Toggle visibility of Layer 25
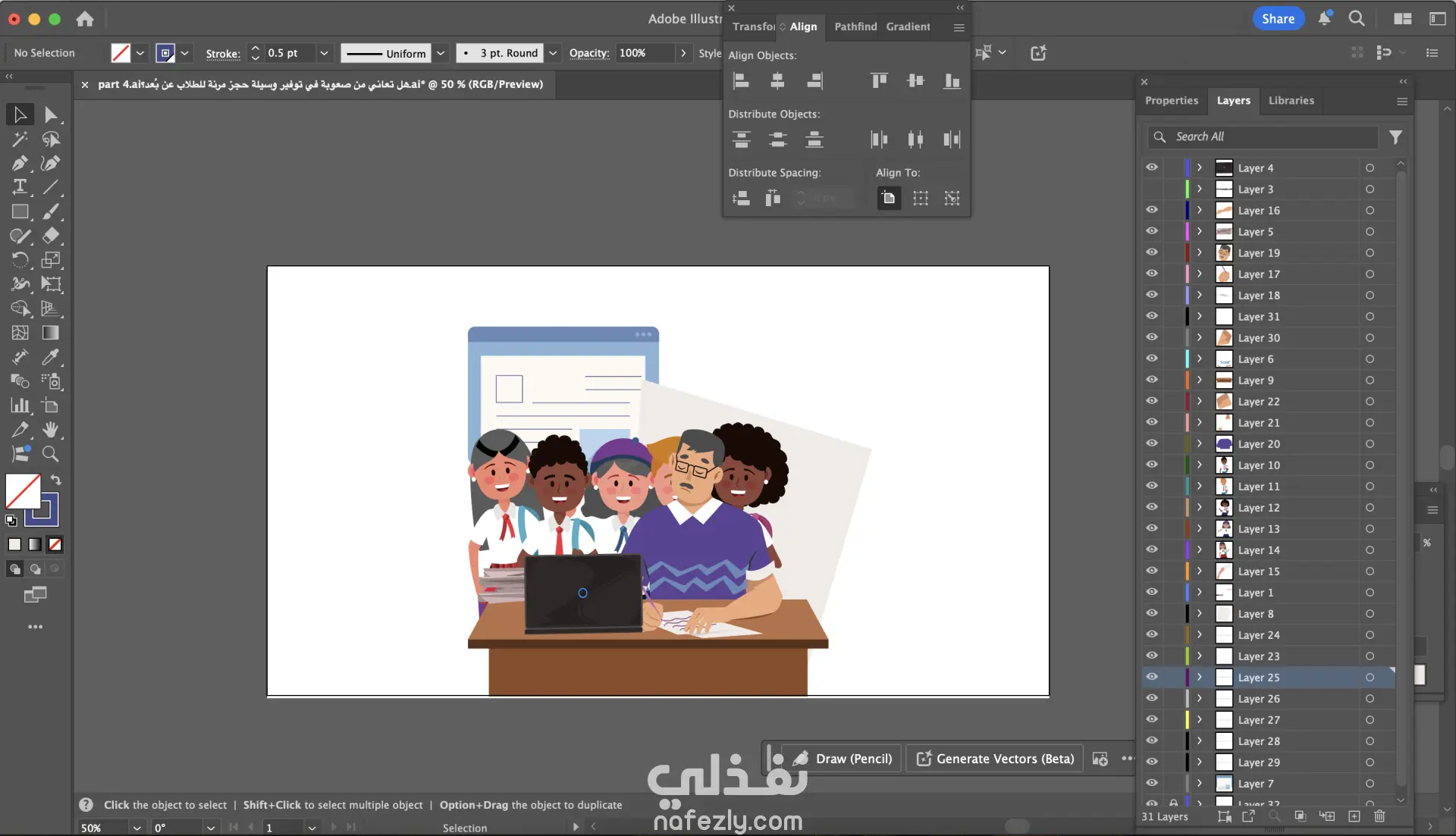This screenshot has height=836, width=1456. pyautogui.click(x=1152, y=677)
